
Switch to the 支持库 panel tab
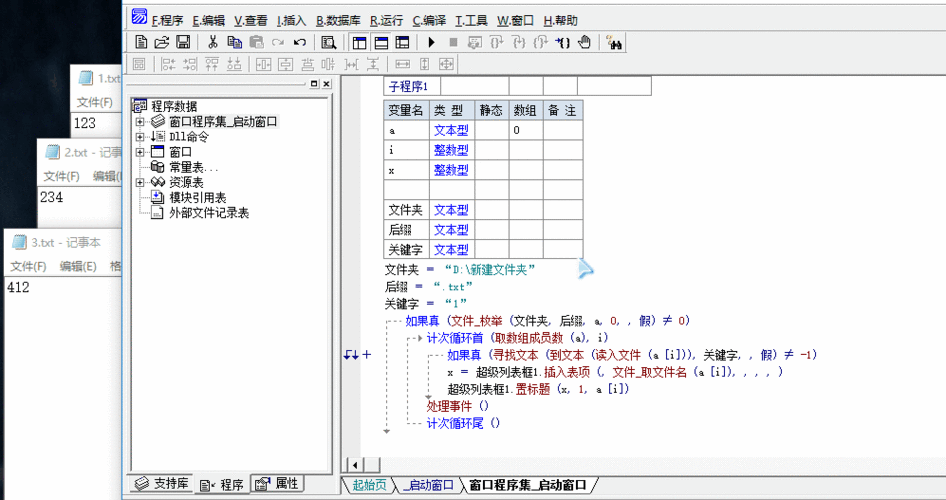[x=161, y=484]
